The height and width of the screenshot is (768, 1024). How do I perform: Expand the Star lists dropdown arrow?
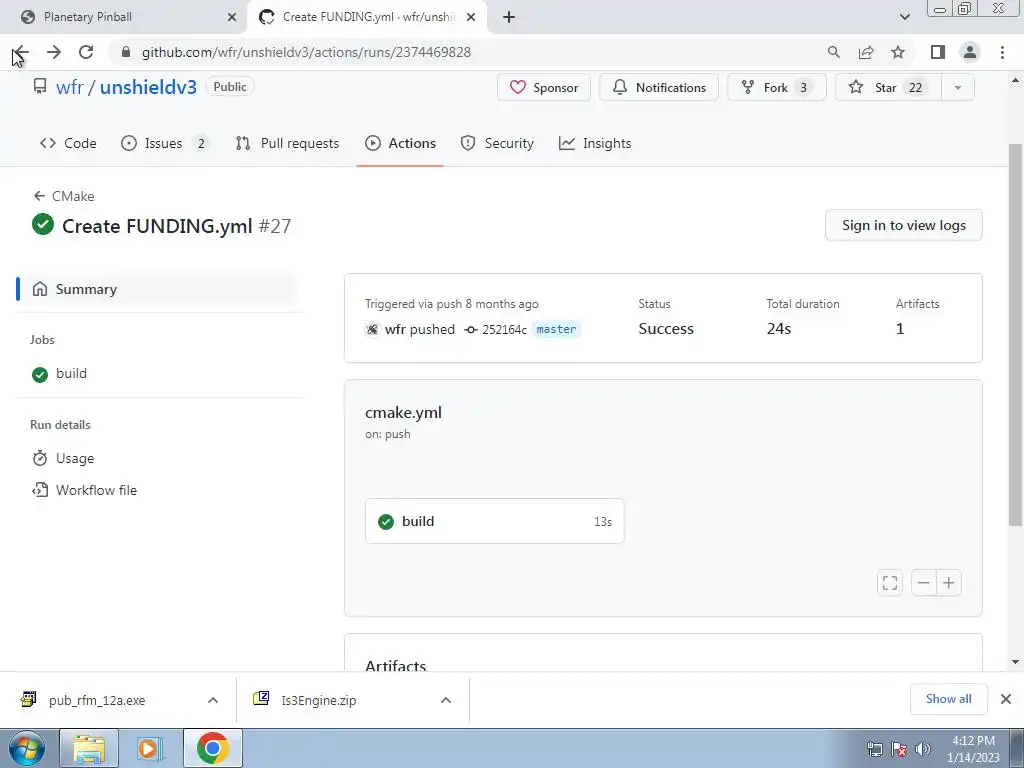coord(958,88)
